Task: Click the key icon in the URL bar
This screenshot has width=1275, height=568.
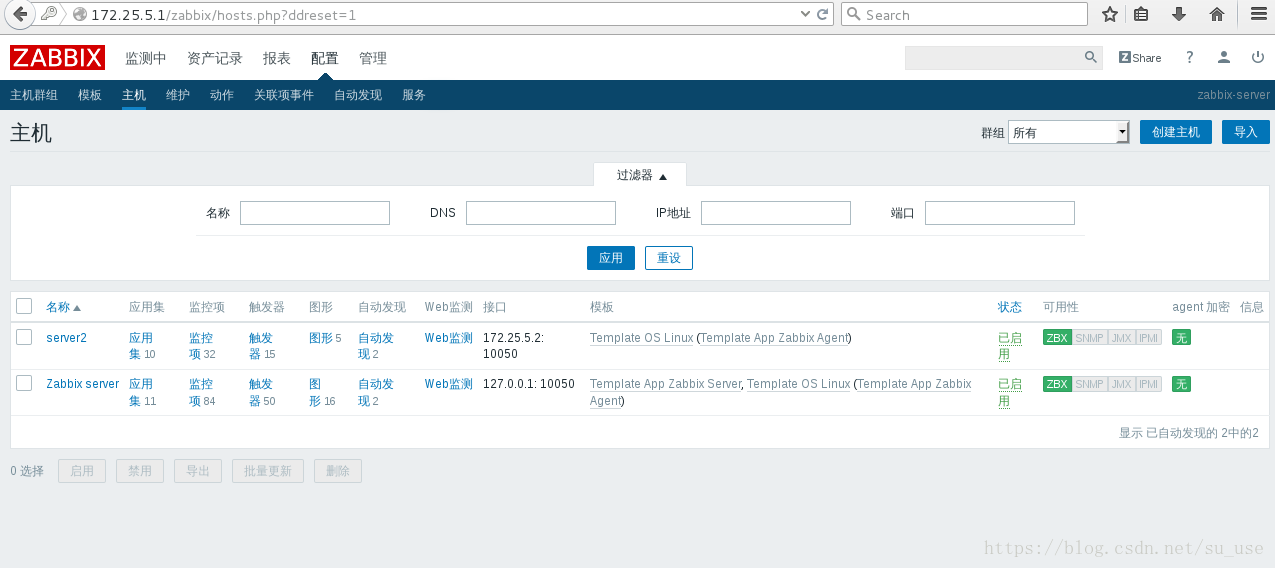Action: point(49,14)
